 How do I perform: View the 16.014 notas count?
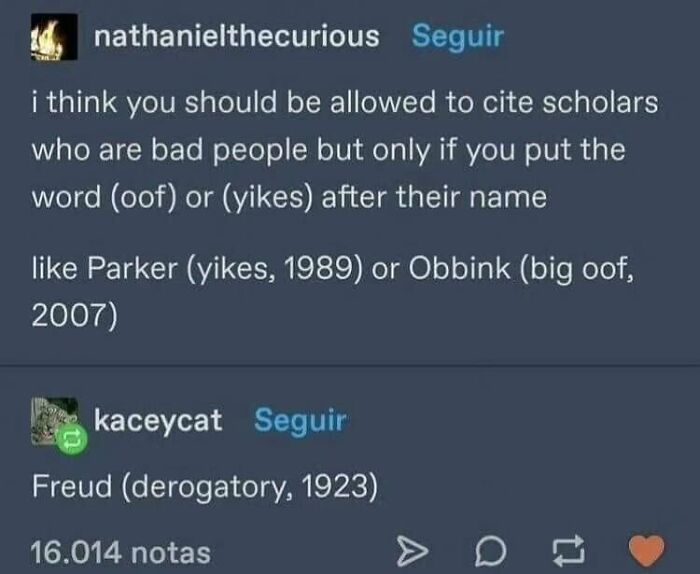[x=121, y=553]
